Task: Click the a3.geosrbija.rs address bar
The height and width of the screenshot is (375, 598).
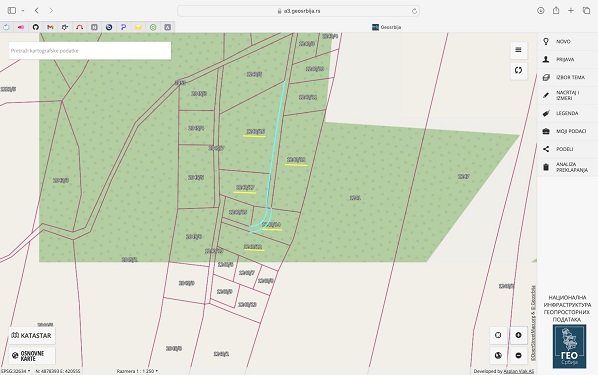Action: (299, 11)
